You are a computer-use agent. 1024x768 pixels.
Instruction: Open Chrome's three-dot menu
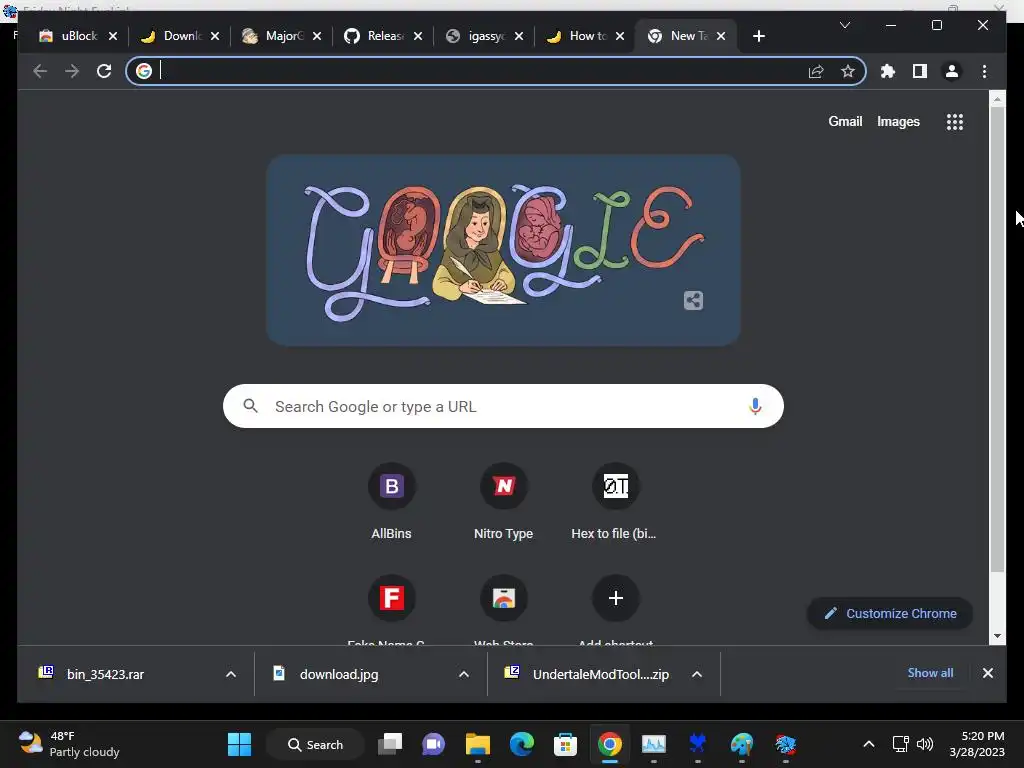coord(984,71)
